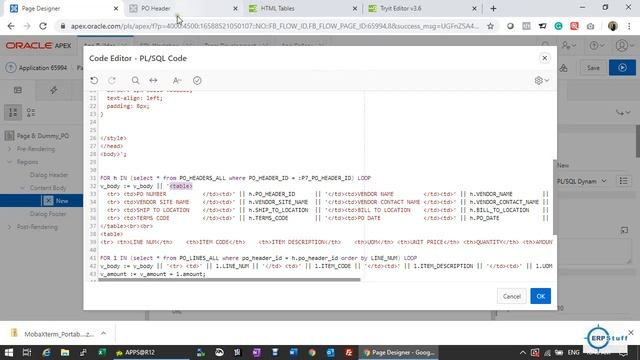Select Dialog Footer tree item
This screenshot has height=360, width=640.
click(x=48, y=214)
